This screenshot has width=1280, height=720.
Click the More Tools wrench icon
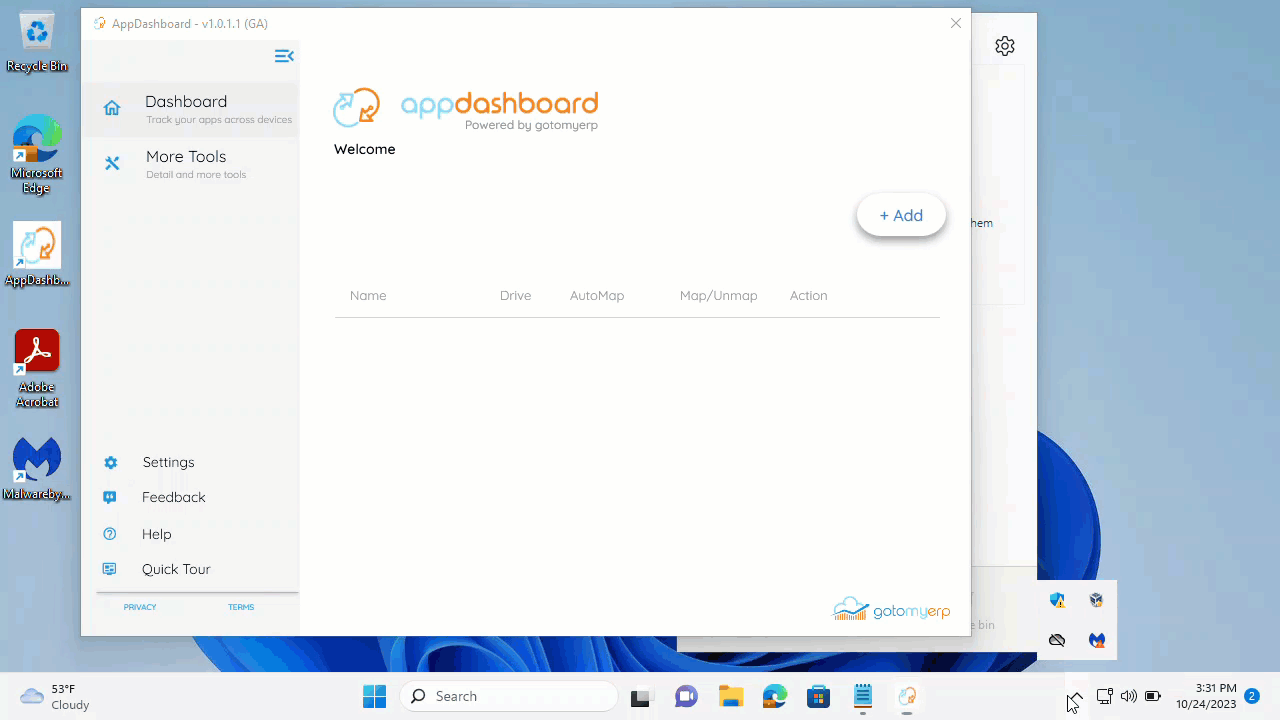pos(112,163)
